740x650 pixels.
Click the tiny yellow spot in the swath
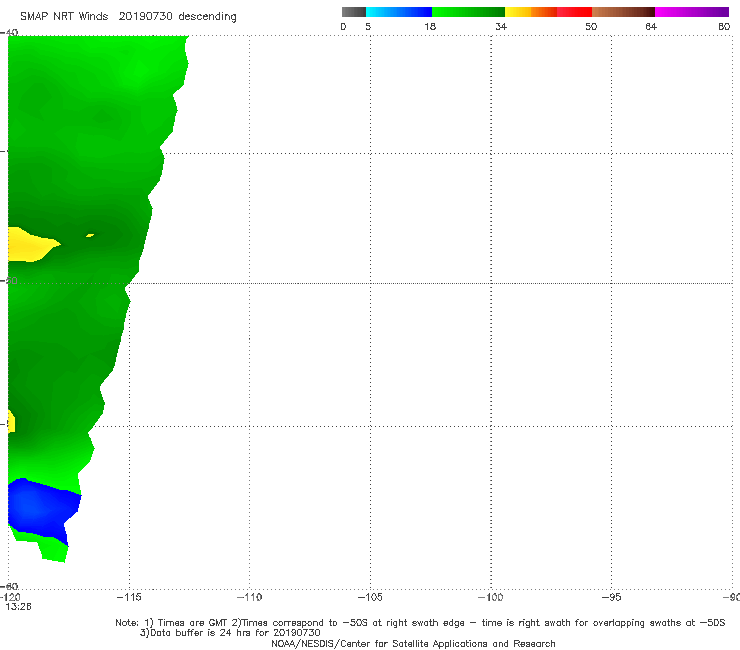tap(90, 235)
